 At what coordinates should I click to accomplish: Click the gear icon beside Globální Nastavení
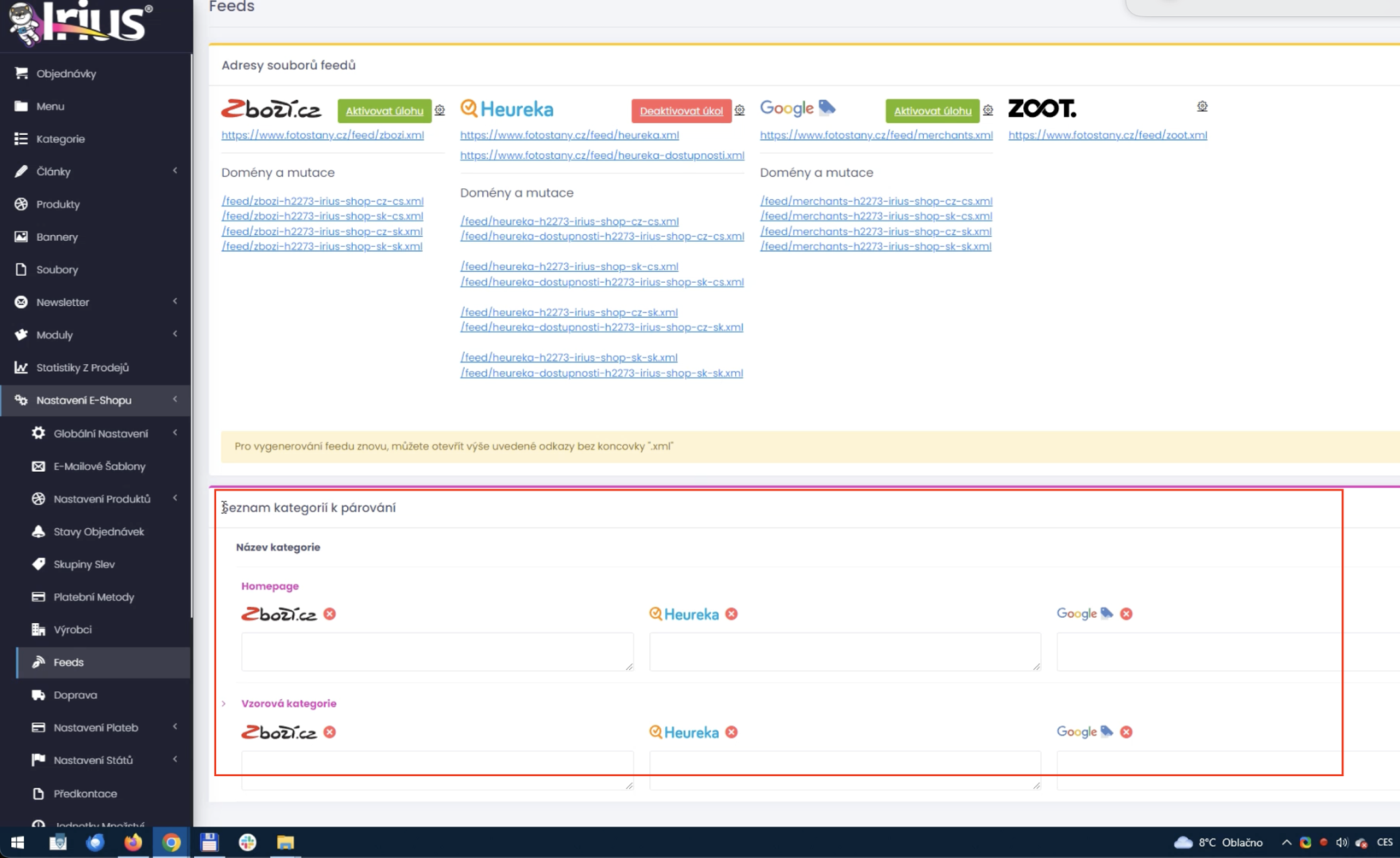(x=38, y=433)
